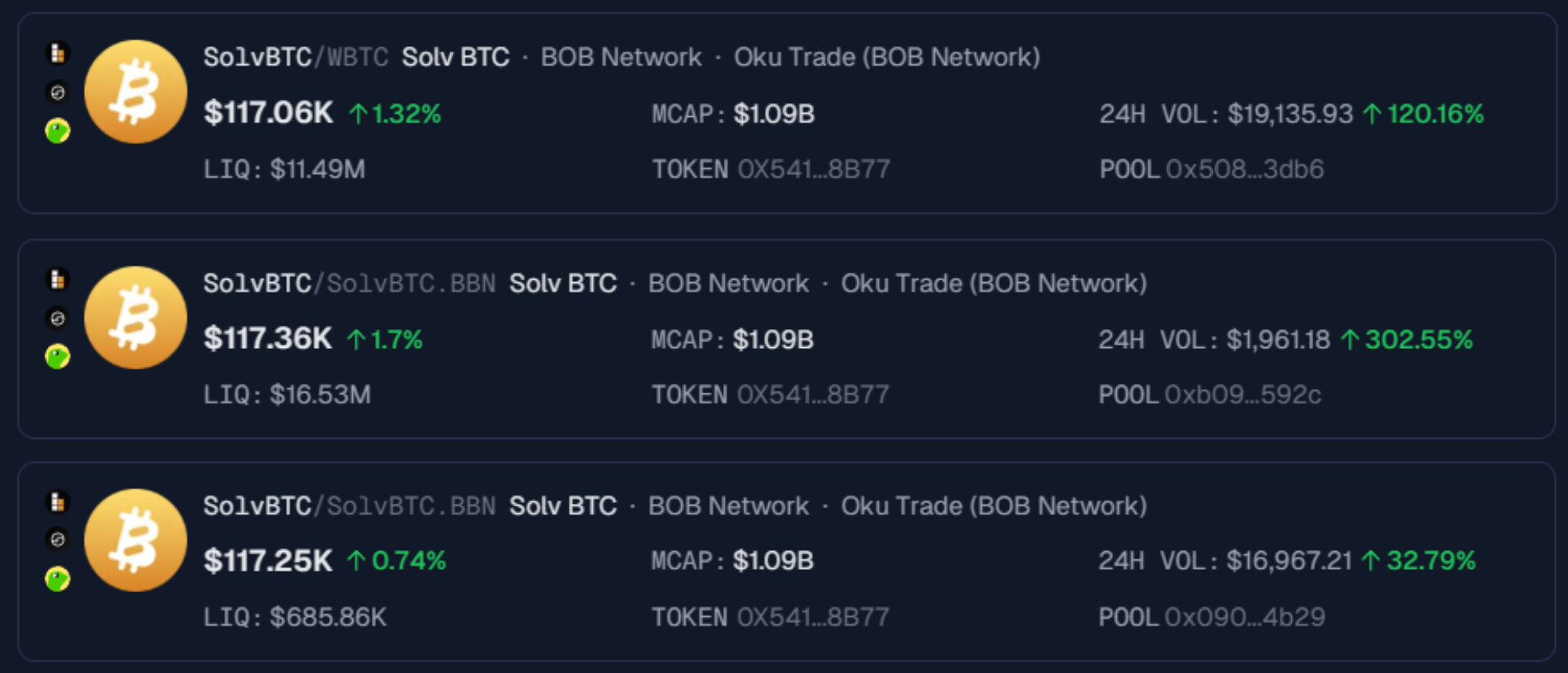
Task: Click the Oku swirl icon on the $117.25K card
Action: pos(58,539)
